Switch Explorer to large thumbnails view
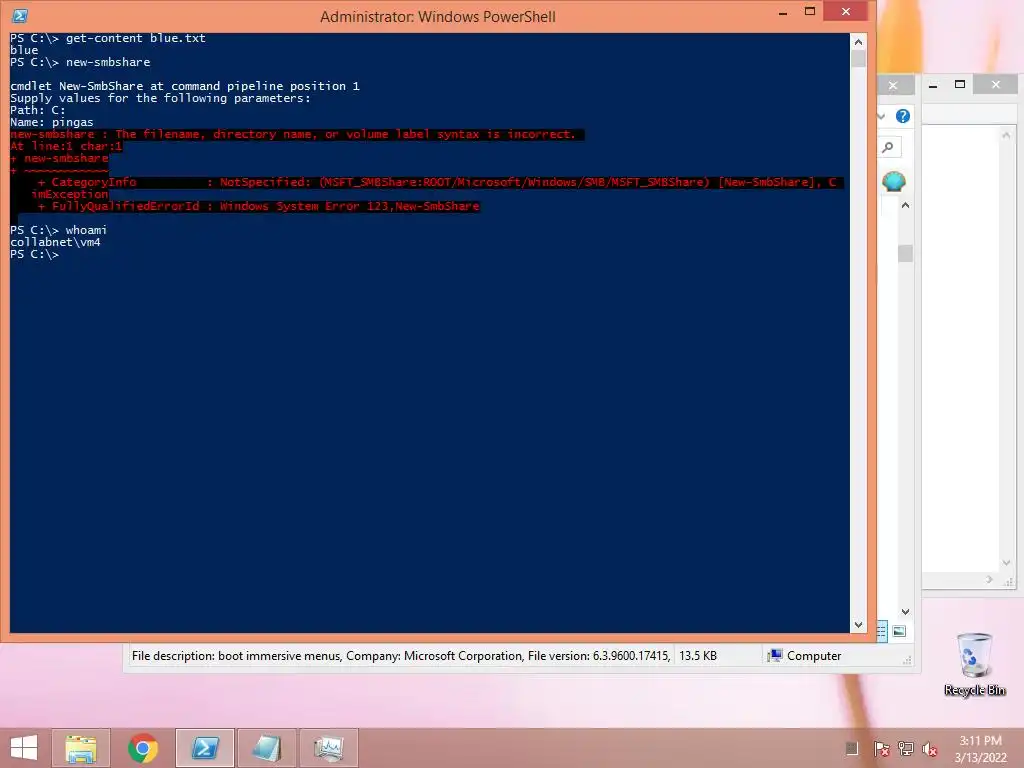 [x=899, y=631]
